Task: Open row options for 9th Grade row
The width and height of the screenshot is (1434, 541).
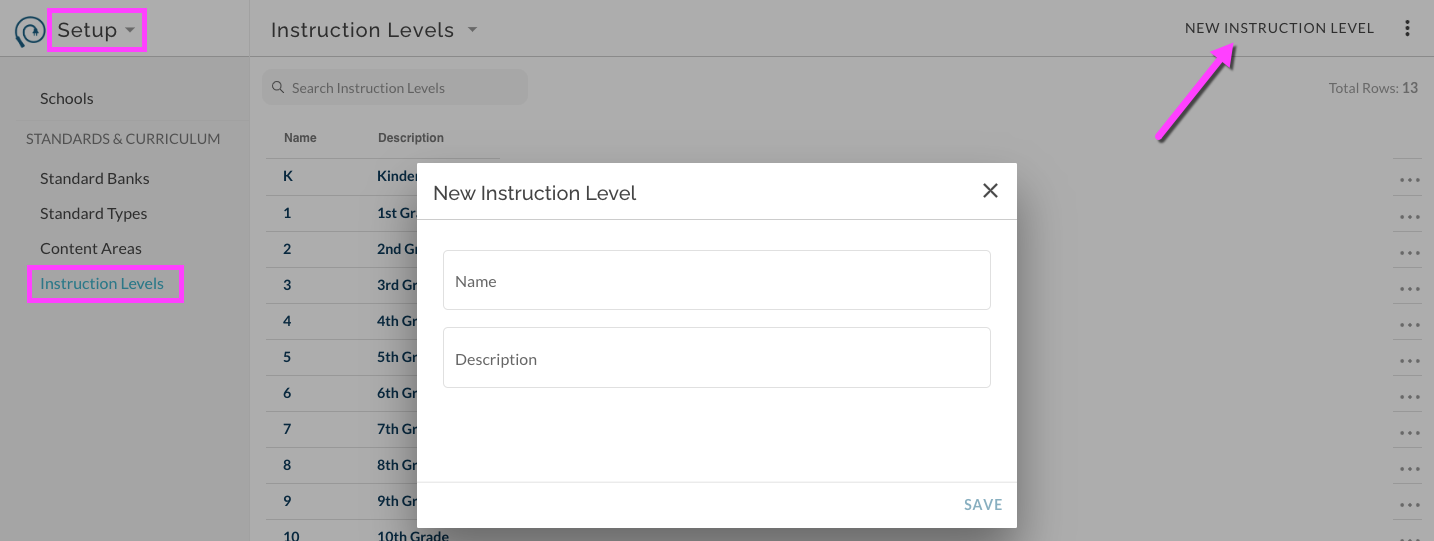Action: (x=1410, y=504)
